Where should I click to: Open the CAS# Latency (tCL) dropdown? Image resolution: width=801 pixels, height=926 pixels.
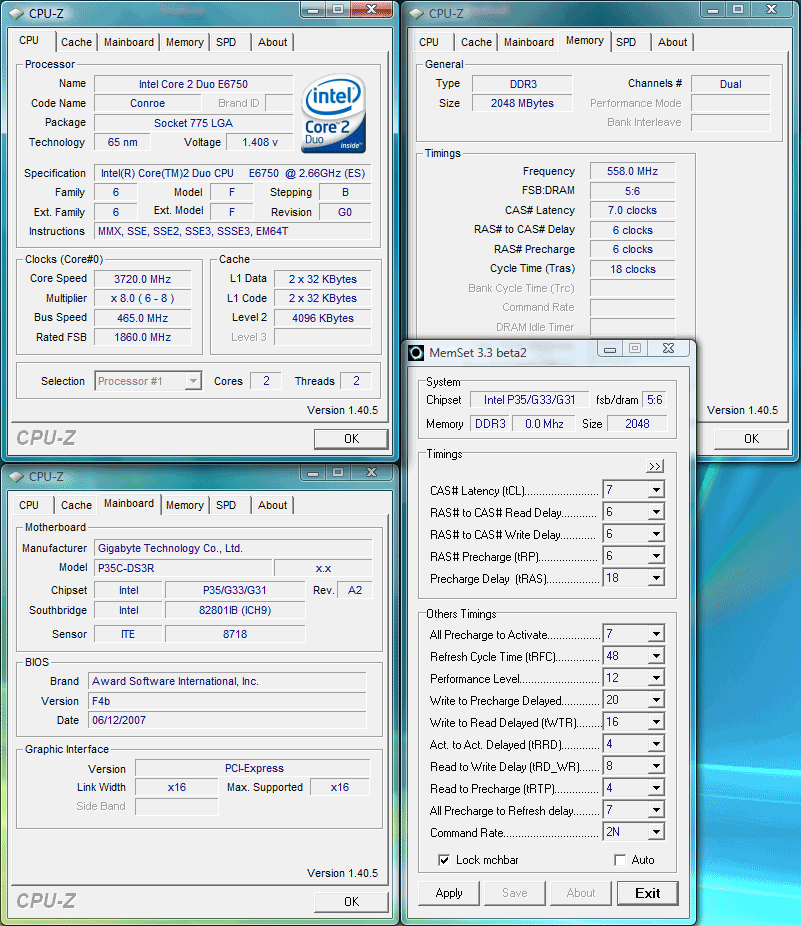(655, 491)
